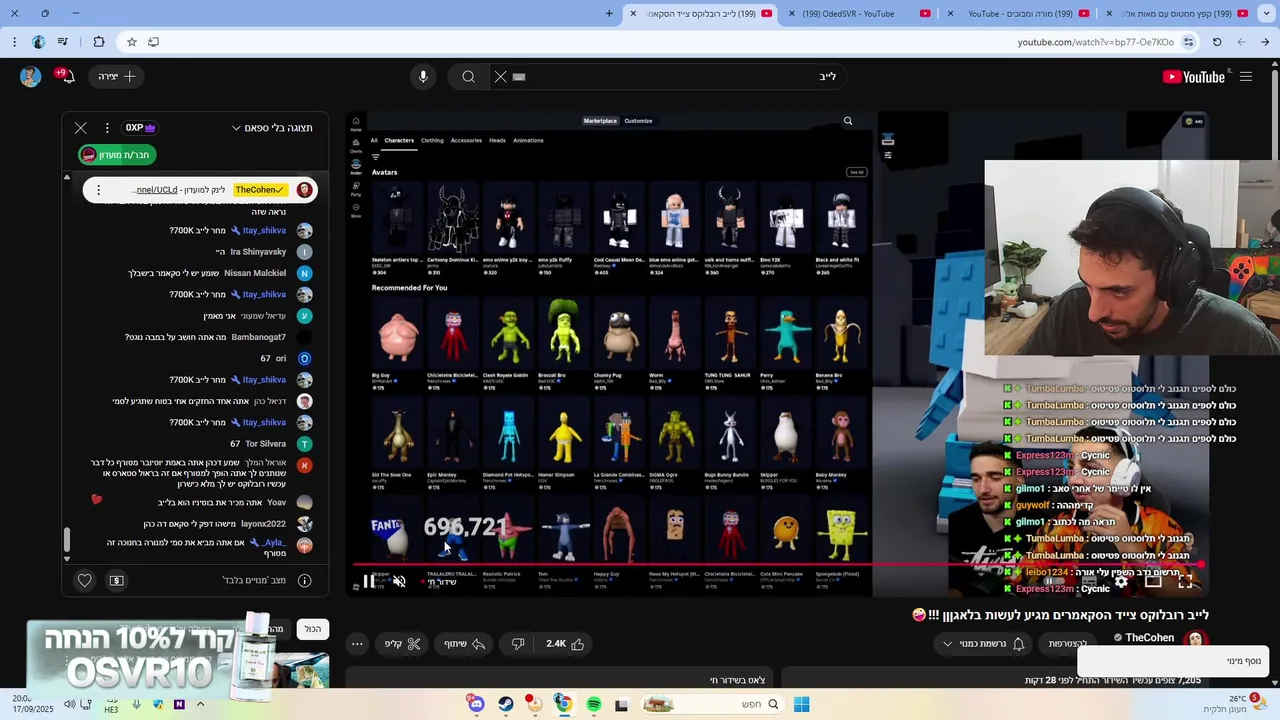The height and width of the screenshot is (720, 1280).
Task: Enter fullscreen on the video player
Action: tap(1185, 581)
